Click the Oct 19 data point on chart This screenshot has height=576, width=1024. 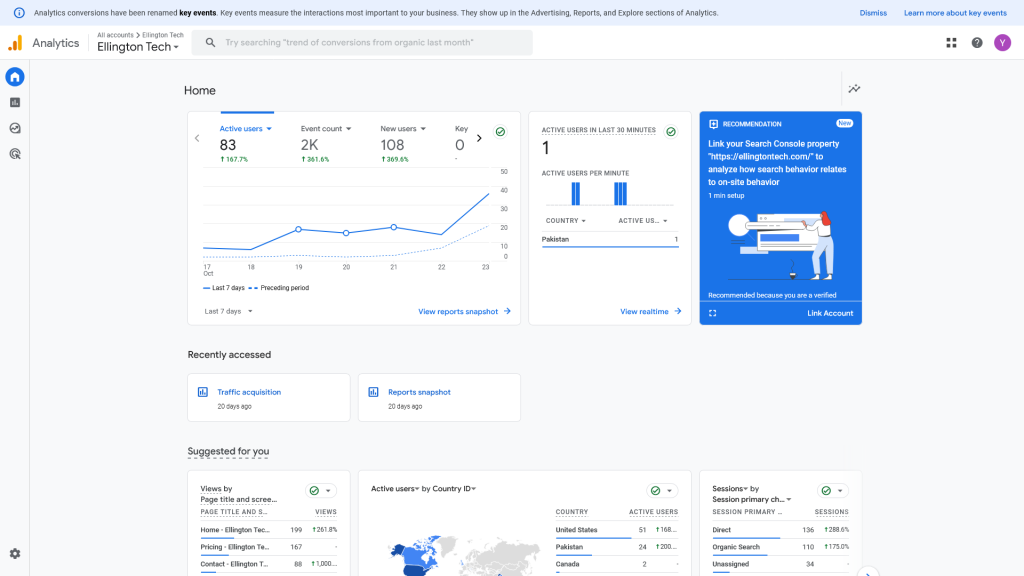pos(298,229)
